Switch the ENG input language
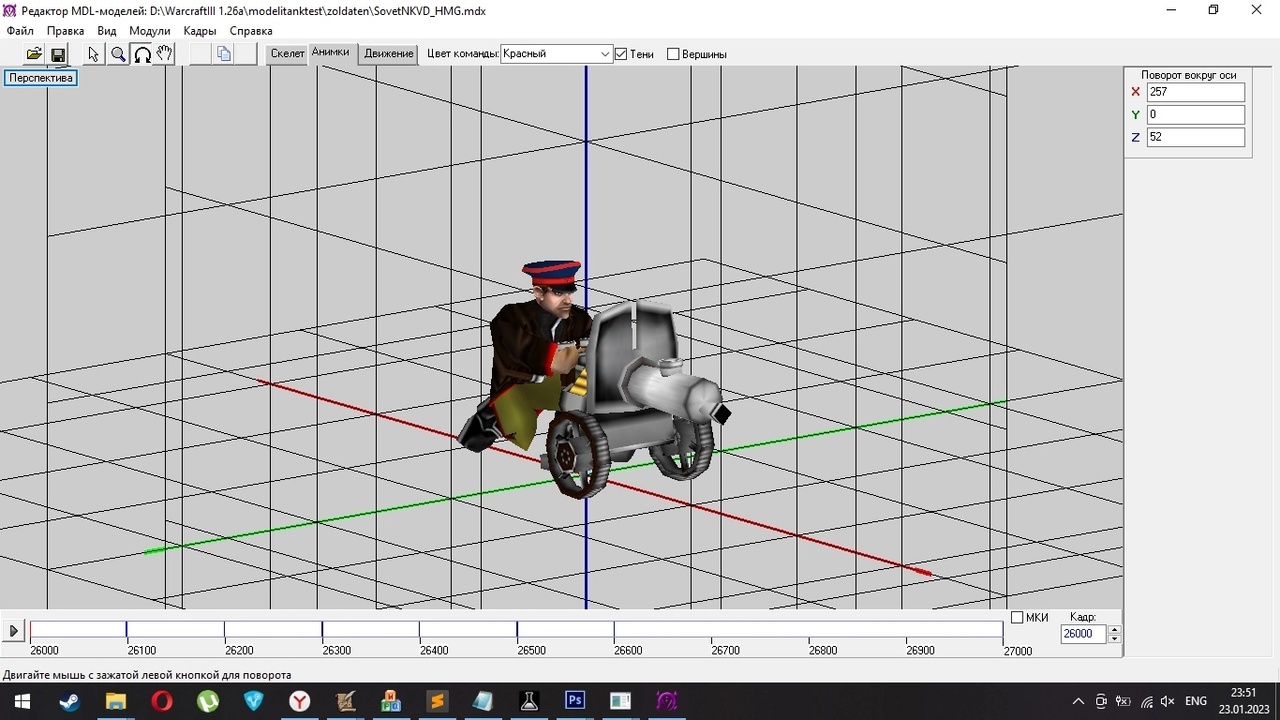Viewport: 1280px width, 720px height. click(x=1196, y=701)
